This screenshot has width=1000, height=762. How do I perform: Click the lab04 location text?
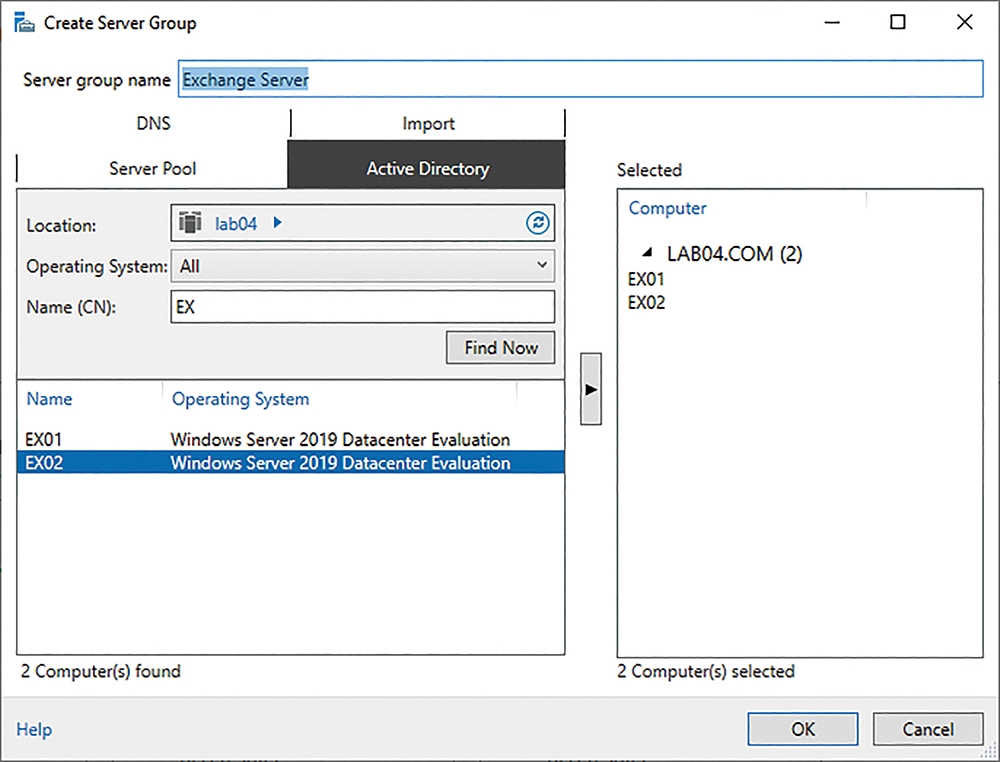[x=236, y=223]
